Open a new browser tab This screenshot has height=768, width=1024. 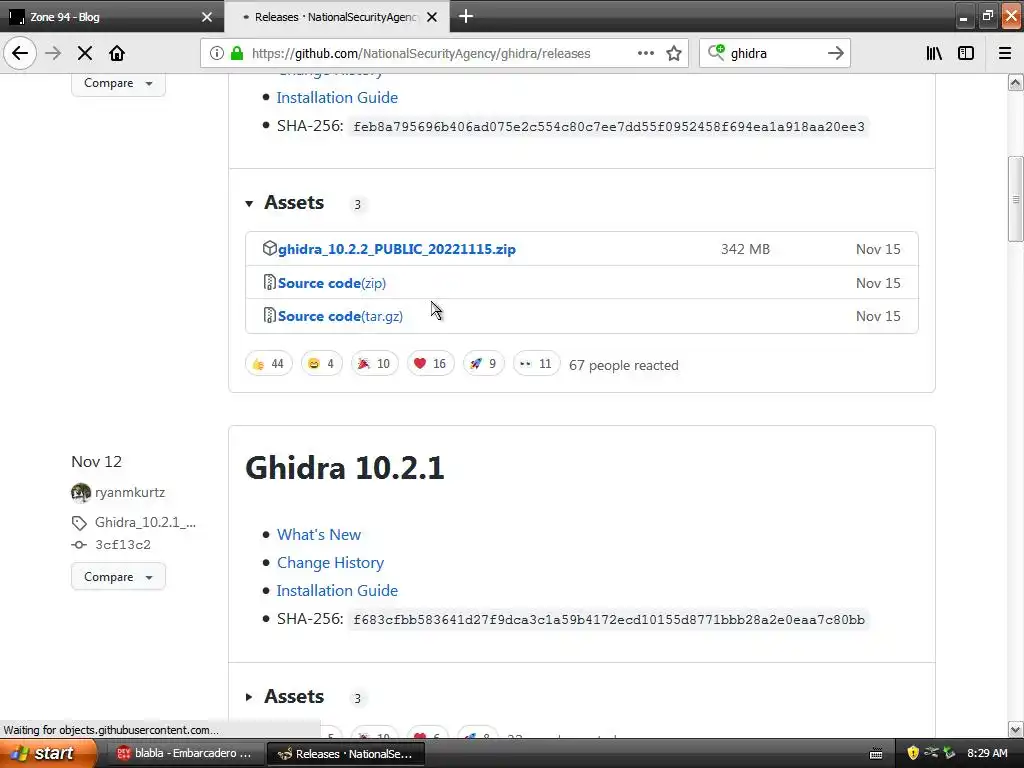click(x=466, y=16)
